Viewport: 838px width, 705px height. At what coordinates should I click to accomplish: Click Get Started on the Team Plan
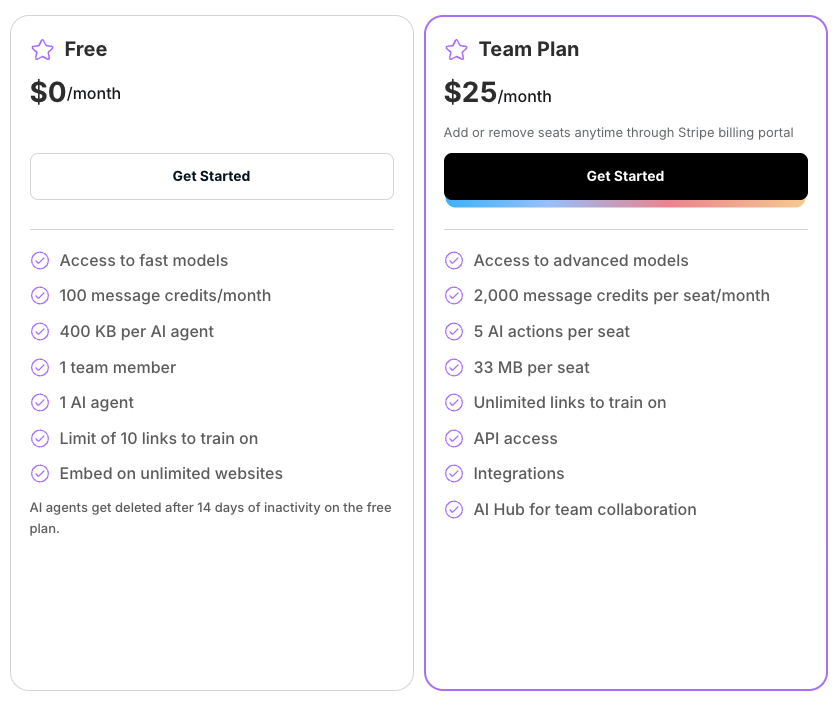[x=625, y=176]
